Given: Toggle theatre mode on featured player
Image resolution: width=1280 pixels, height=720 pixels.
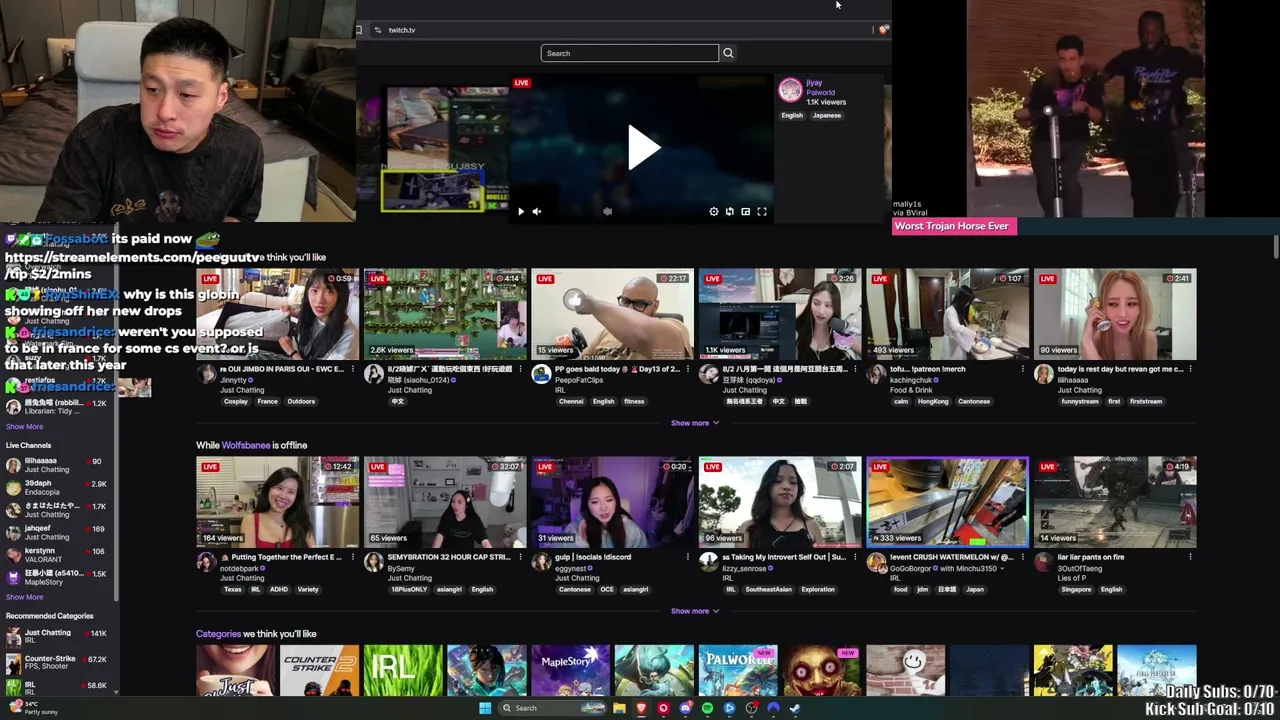Looking at the screenshot, I should click(x=729, y=212).
